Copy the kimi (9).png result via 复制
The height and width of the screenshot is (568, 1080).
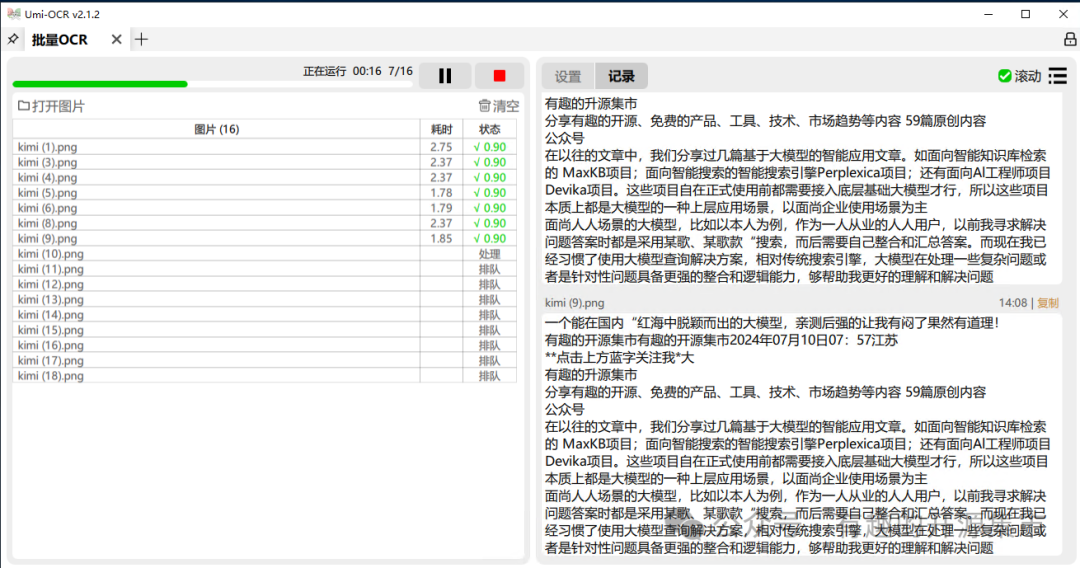[1047, 303]
